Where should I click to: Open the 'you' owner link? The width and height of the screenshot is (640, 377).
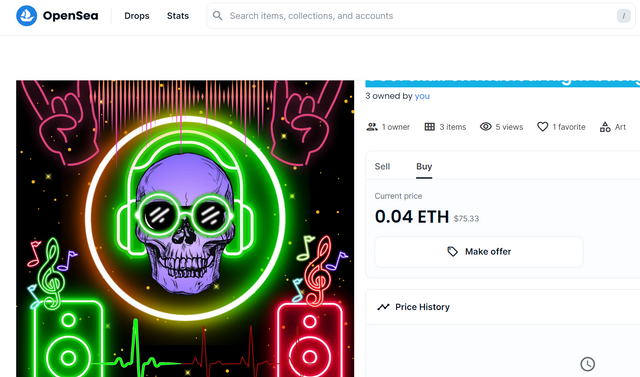click(422, 96)
